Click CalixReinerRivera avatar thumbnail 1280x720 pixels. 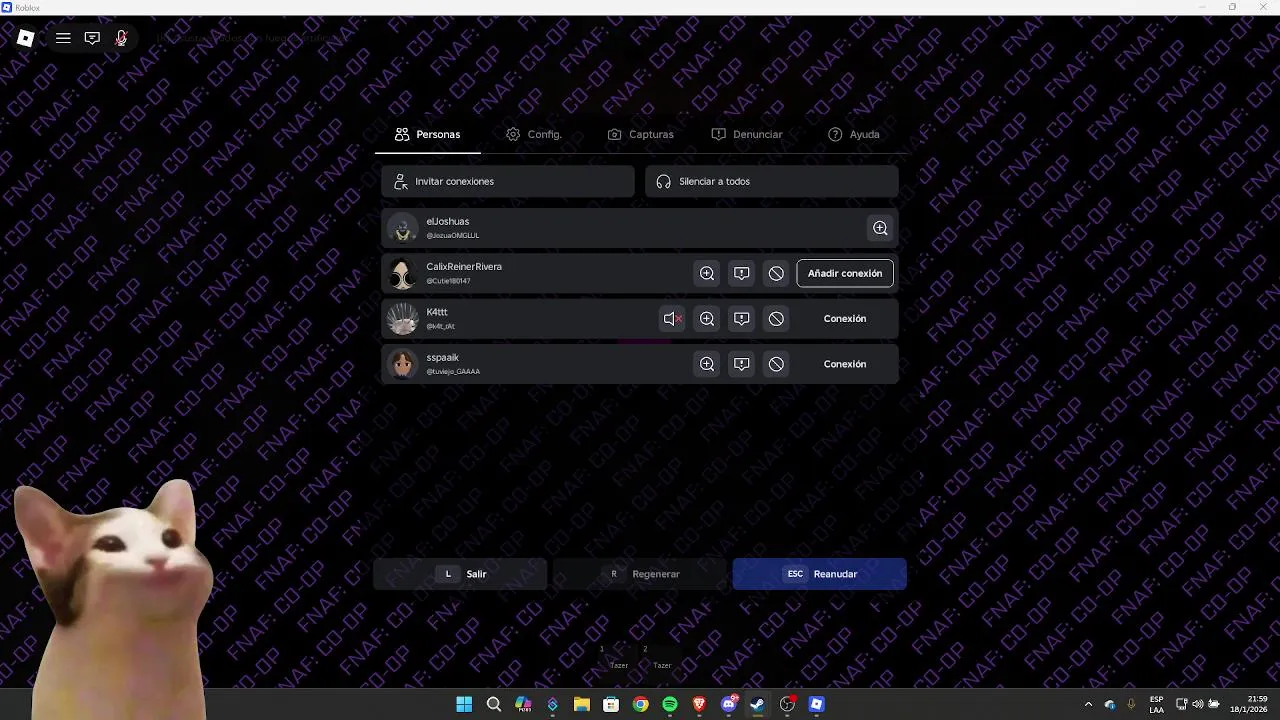point(403,273)
